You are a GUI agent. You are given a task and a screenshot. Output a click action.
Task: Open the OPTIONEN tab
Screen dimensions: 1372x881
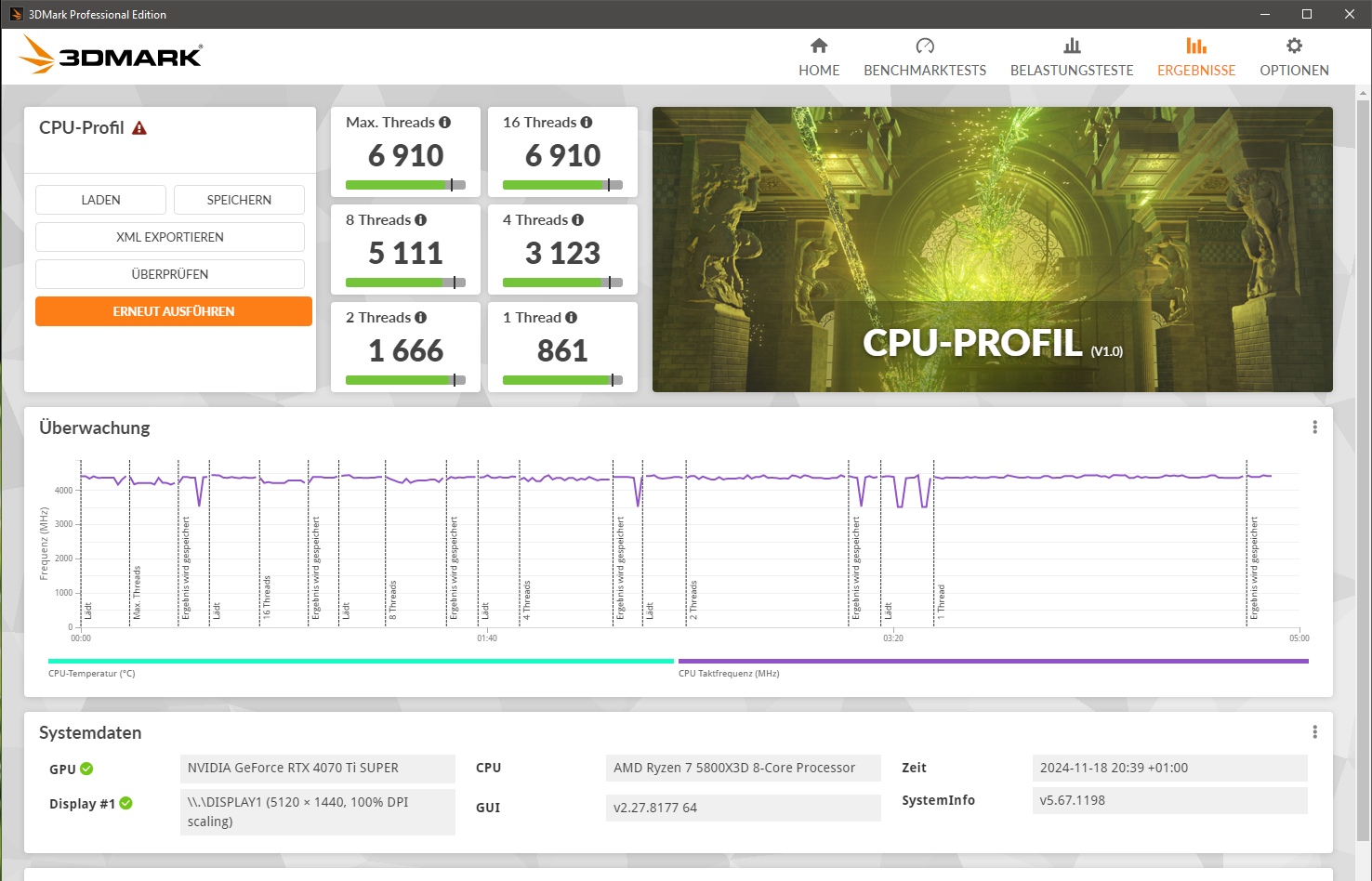1294,58
